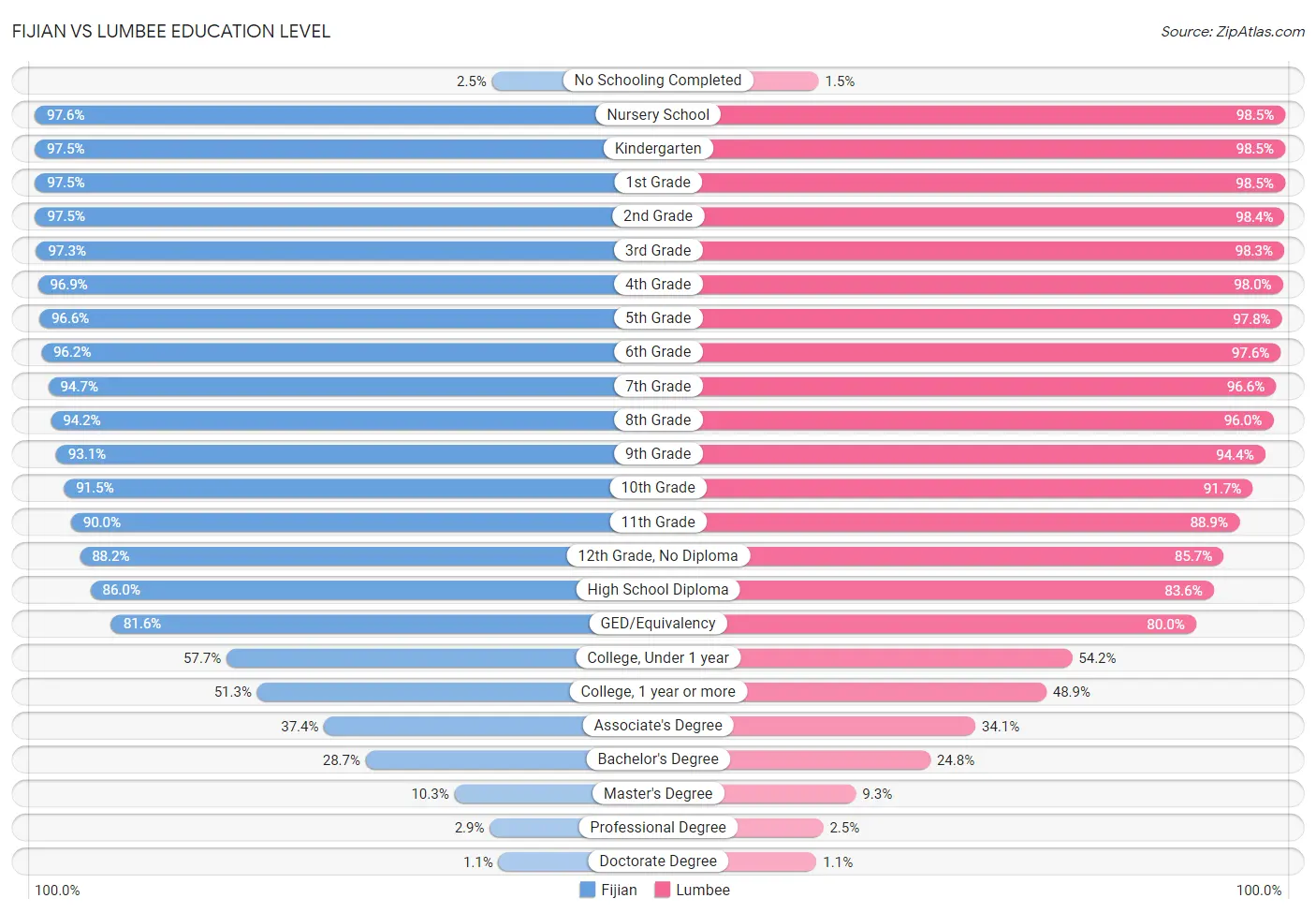Select the Professional Degree label
This screenshot has width=1316, height=913.
(658, 827)
